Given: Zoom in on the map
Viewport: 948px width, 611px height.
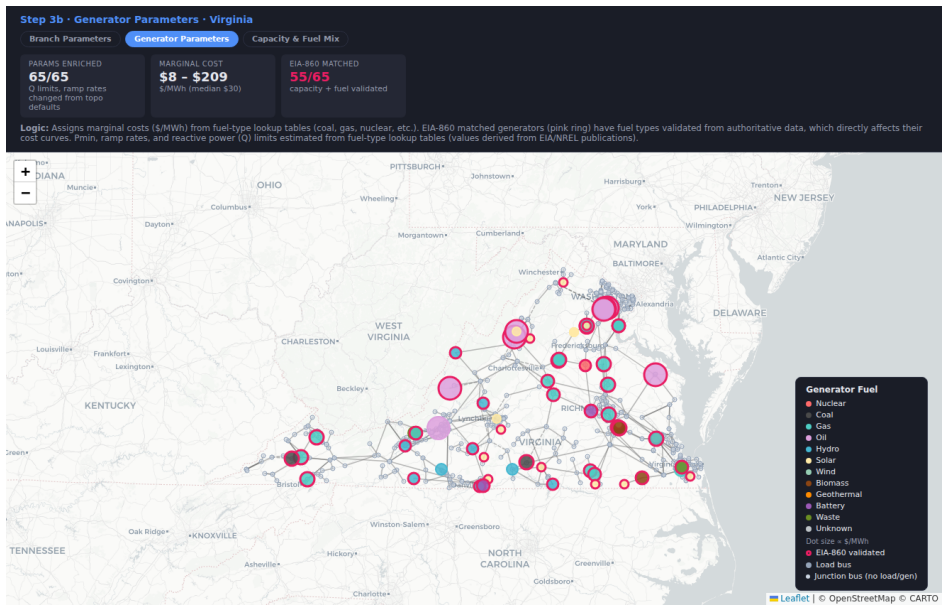Looking at the screenshot, I should click(25, 172).
